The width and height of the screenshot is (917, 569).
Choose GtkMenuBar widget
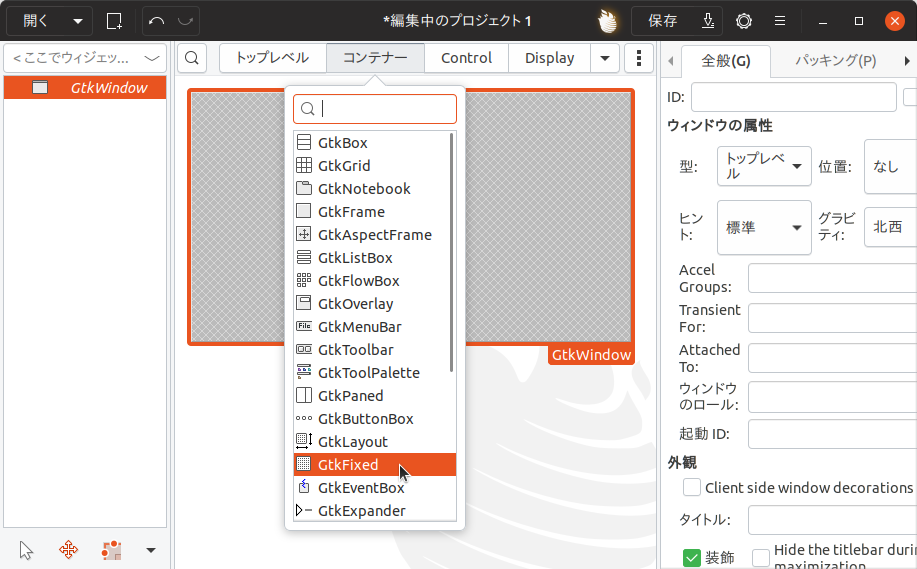(374, 327)
